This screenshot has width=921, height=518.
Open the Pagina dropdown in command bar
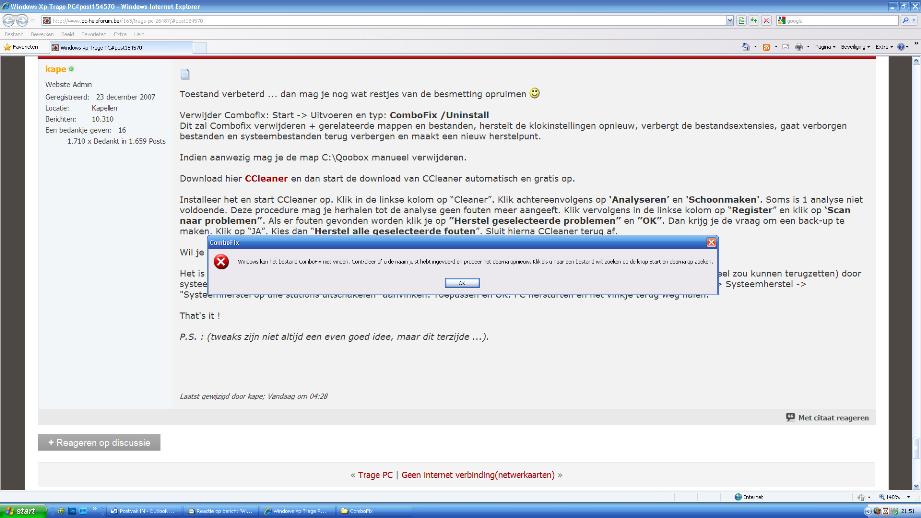[x=826, y=47]
